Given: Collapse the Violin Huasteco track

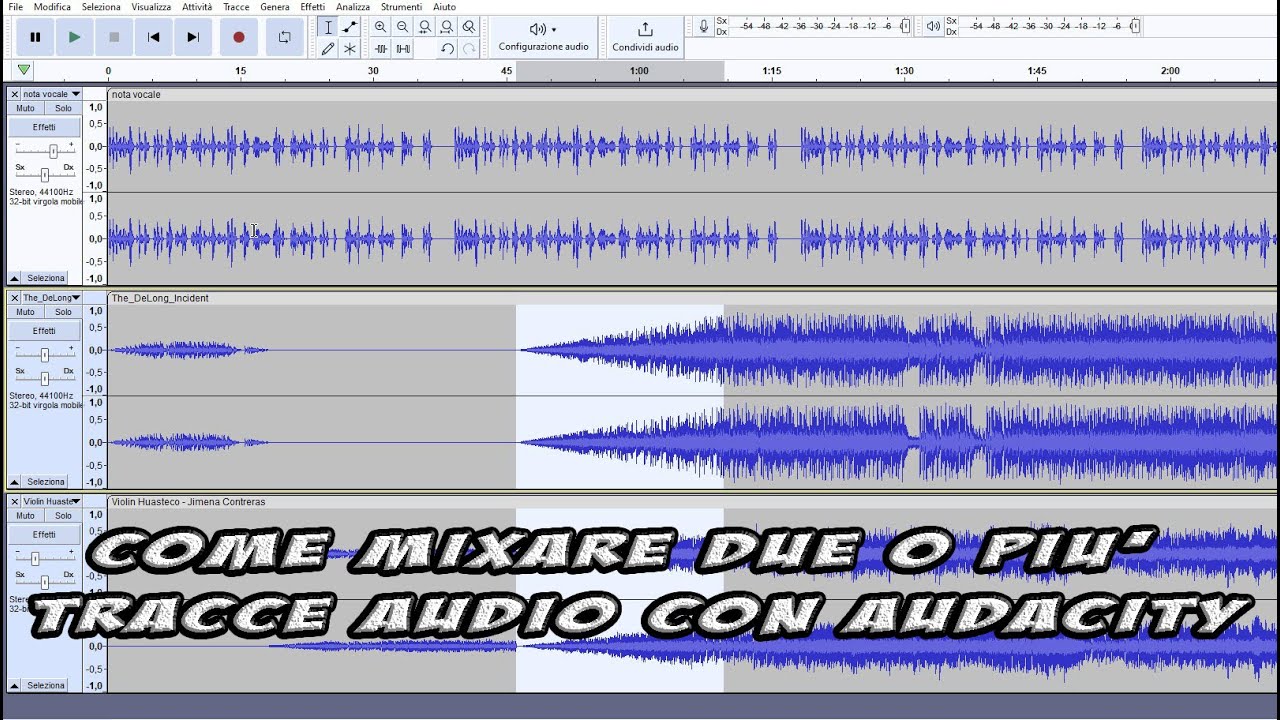Looking at the screenshot, I should point(15,686).
